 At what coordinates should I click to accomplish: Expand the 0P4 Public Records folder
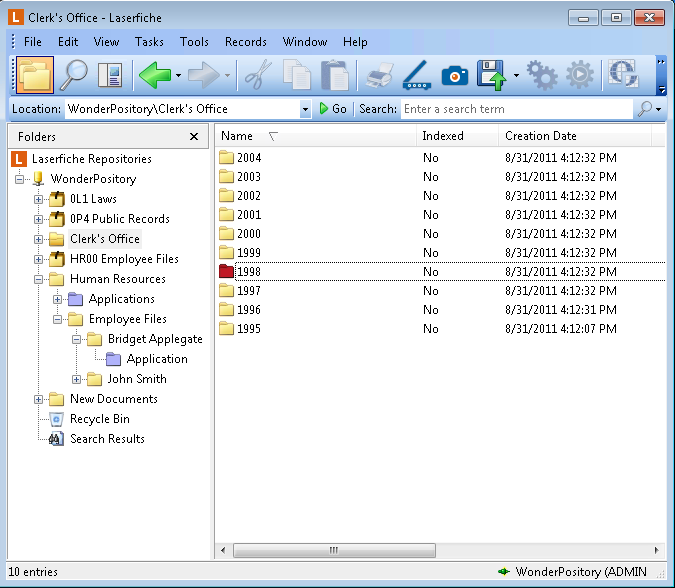38,219
